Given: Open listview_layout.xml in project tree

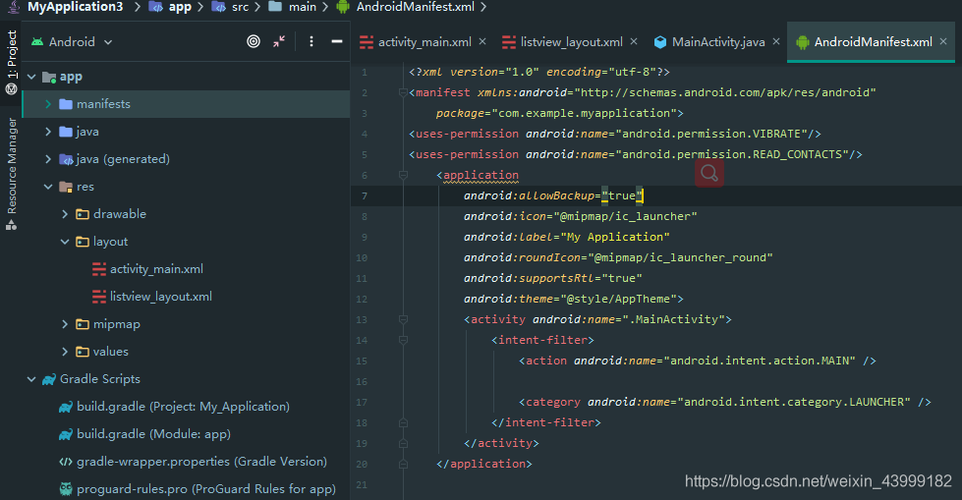Looking at the screenshot, I should point(161,296).
